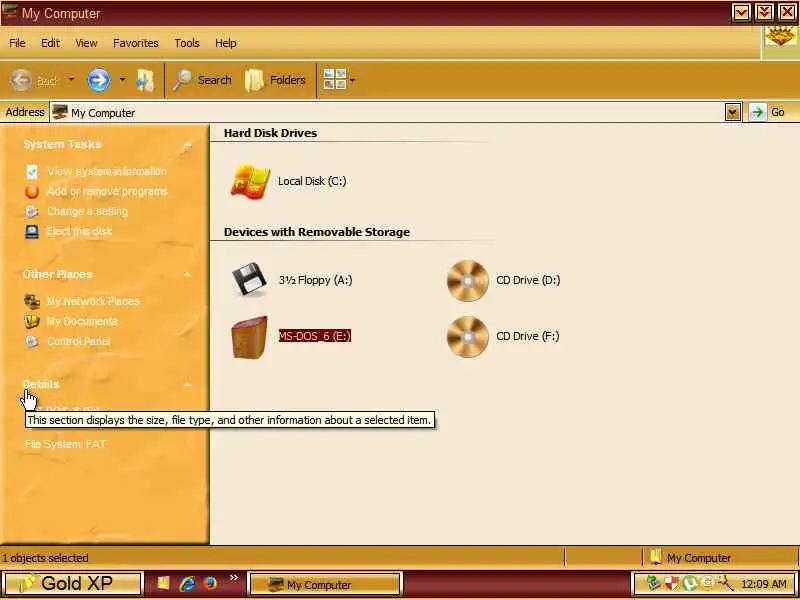Select the CD Drive (F:) disc icon
The width and height of the screenshot is (800, 600).
click(x=468, y=337)
